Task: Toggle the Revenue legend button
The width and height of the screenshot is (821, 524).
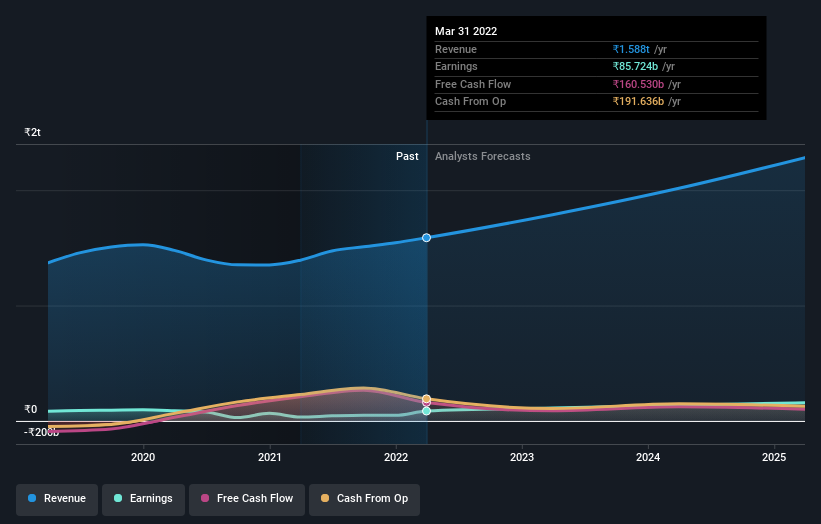Action: 57,499
